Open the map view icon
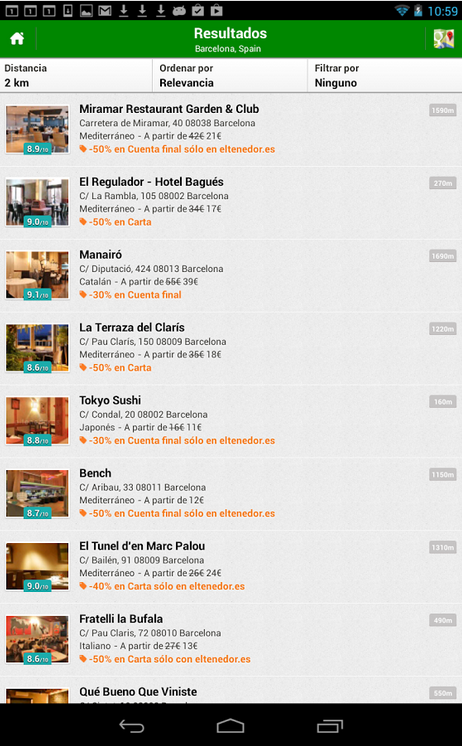 [443, 39]
